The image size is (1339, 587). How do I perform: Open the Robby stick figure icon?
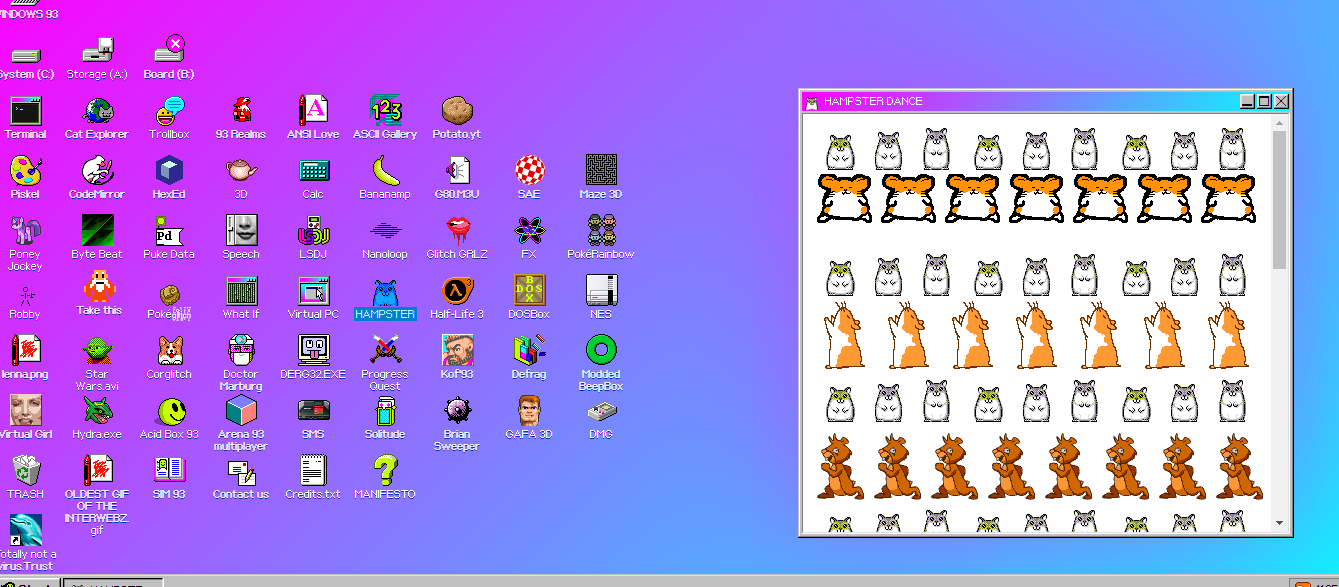[x=25, y=298]
